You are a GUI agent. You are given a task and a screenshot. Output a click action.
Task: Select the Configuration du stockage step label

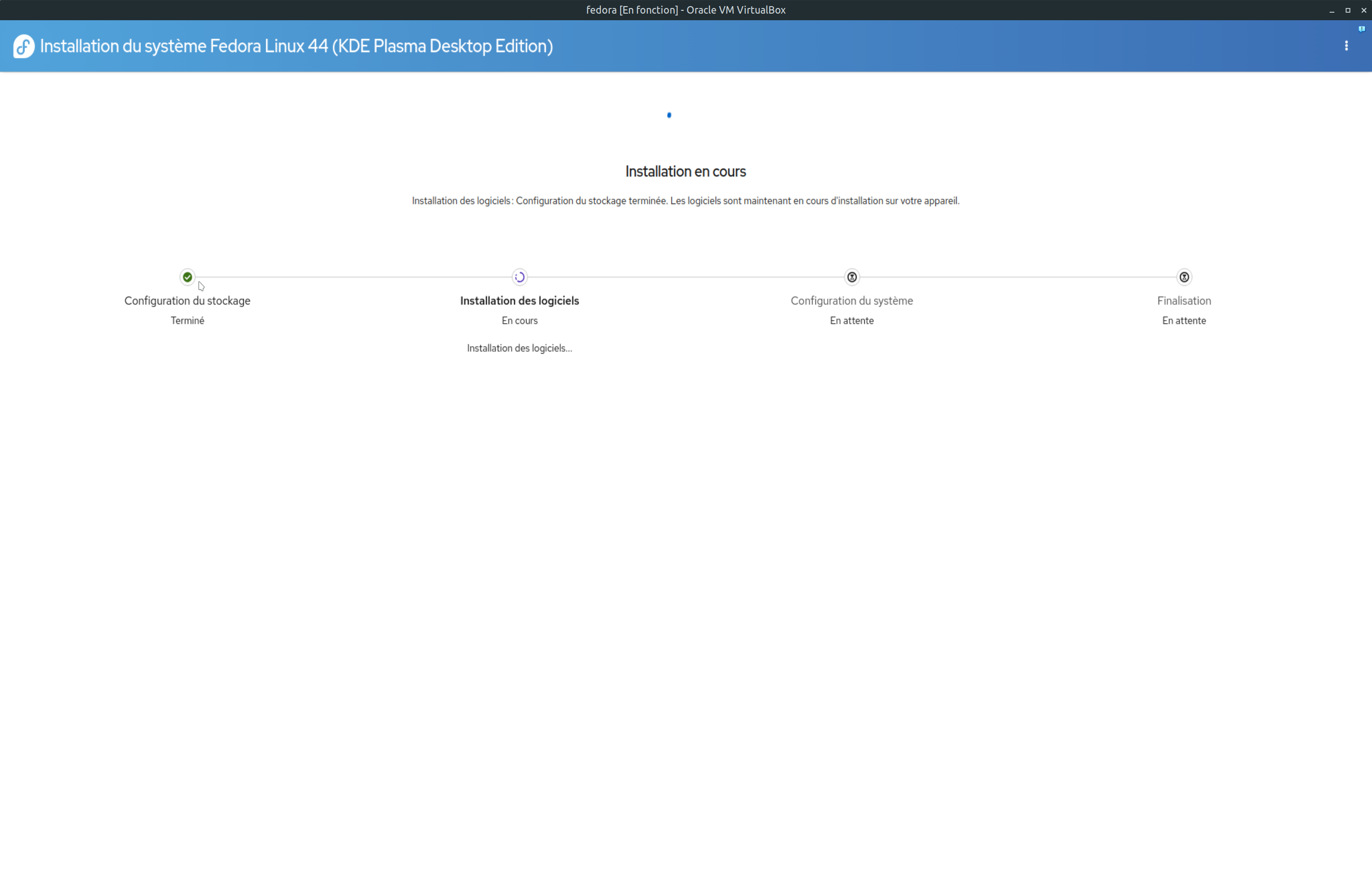(187, 301)
